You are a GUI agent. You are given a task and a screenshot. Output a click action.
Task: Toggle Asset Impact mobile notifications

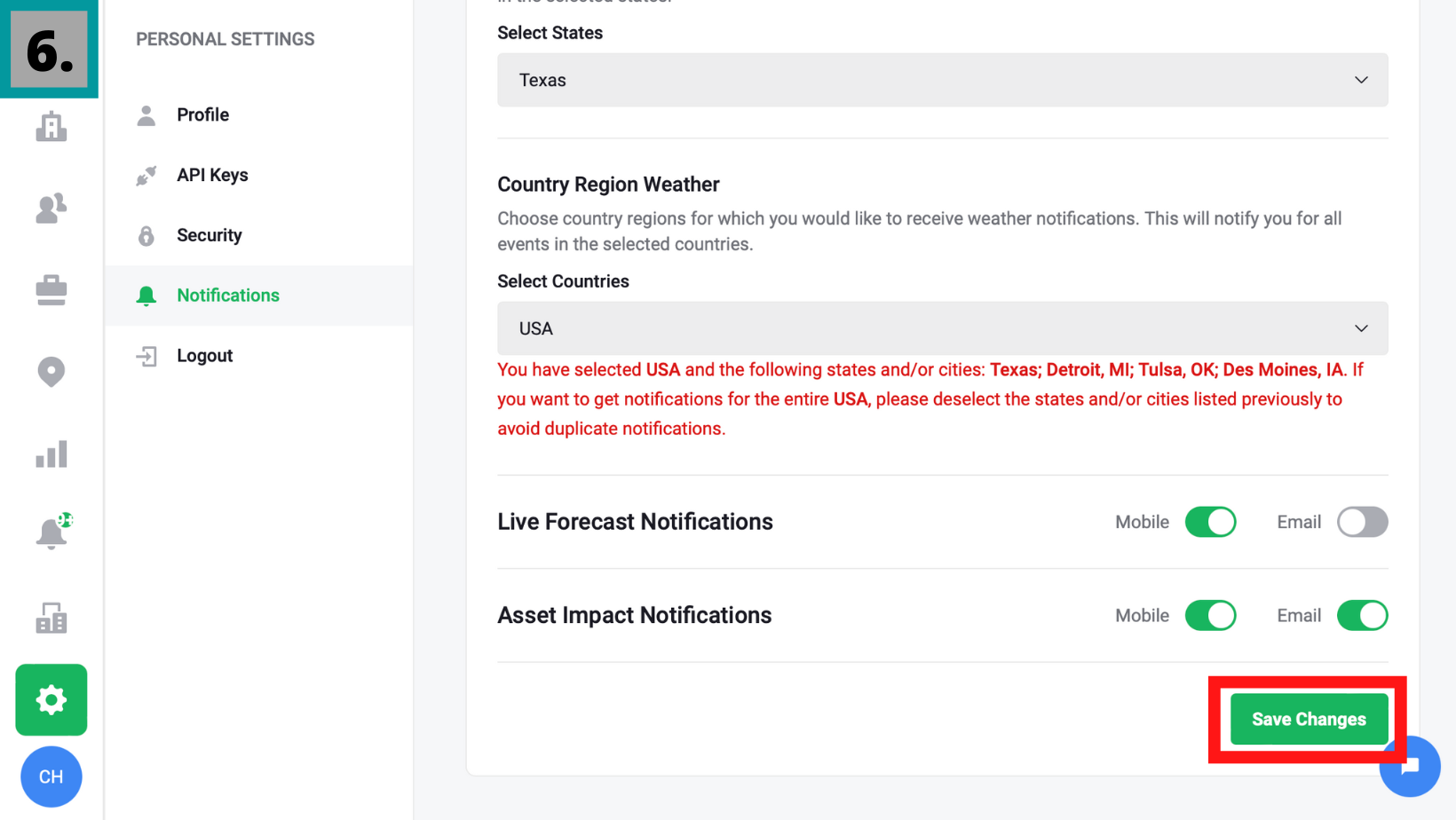[x=1210, y=616]
